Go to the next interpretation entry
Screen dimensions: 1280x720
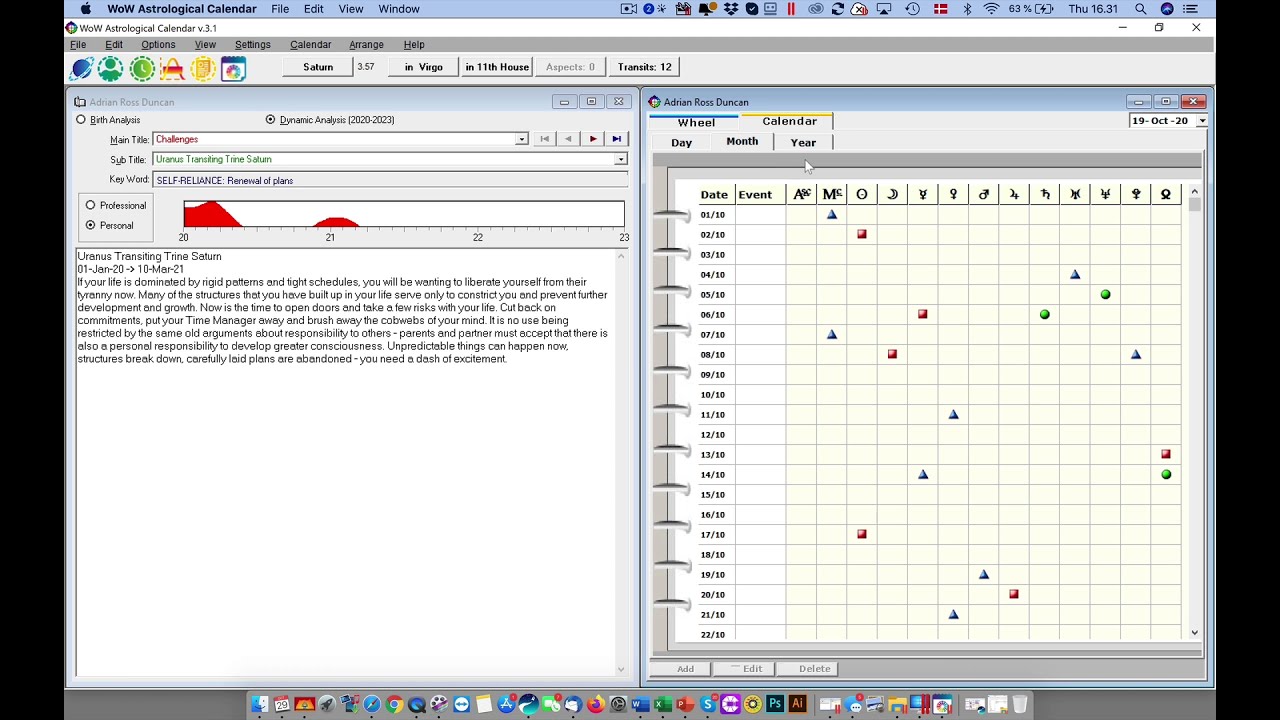click(593, 139)
